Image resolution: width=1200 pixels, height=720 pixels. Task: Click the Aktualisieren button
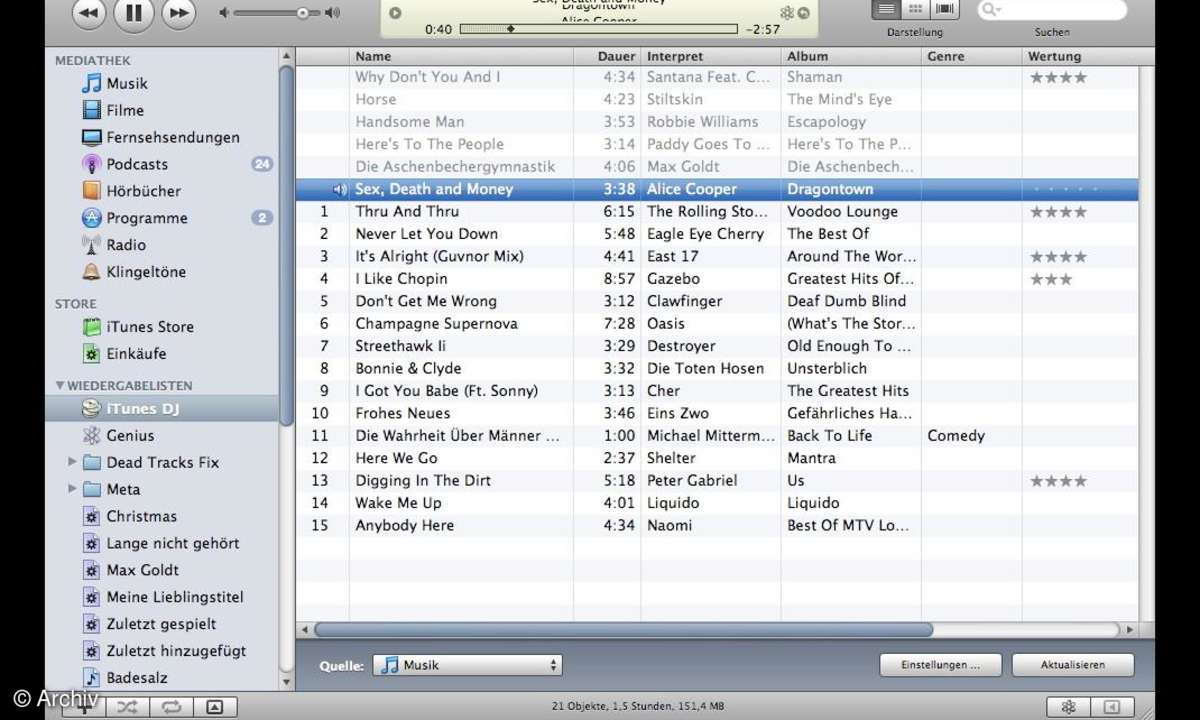[x=1073, y=665]
